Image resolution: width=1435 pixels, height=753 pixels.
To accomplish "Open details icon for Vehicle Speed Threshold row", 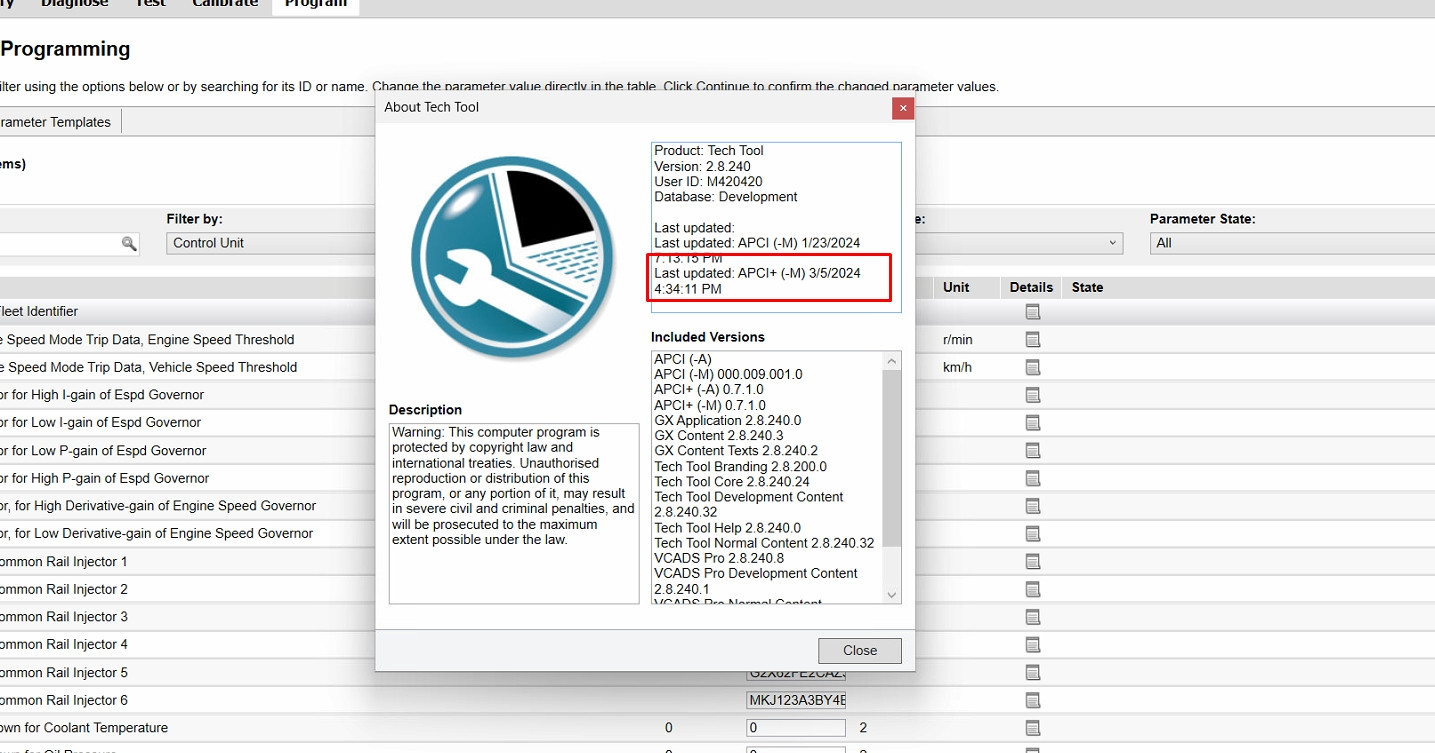I will pos(1033,367).
